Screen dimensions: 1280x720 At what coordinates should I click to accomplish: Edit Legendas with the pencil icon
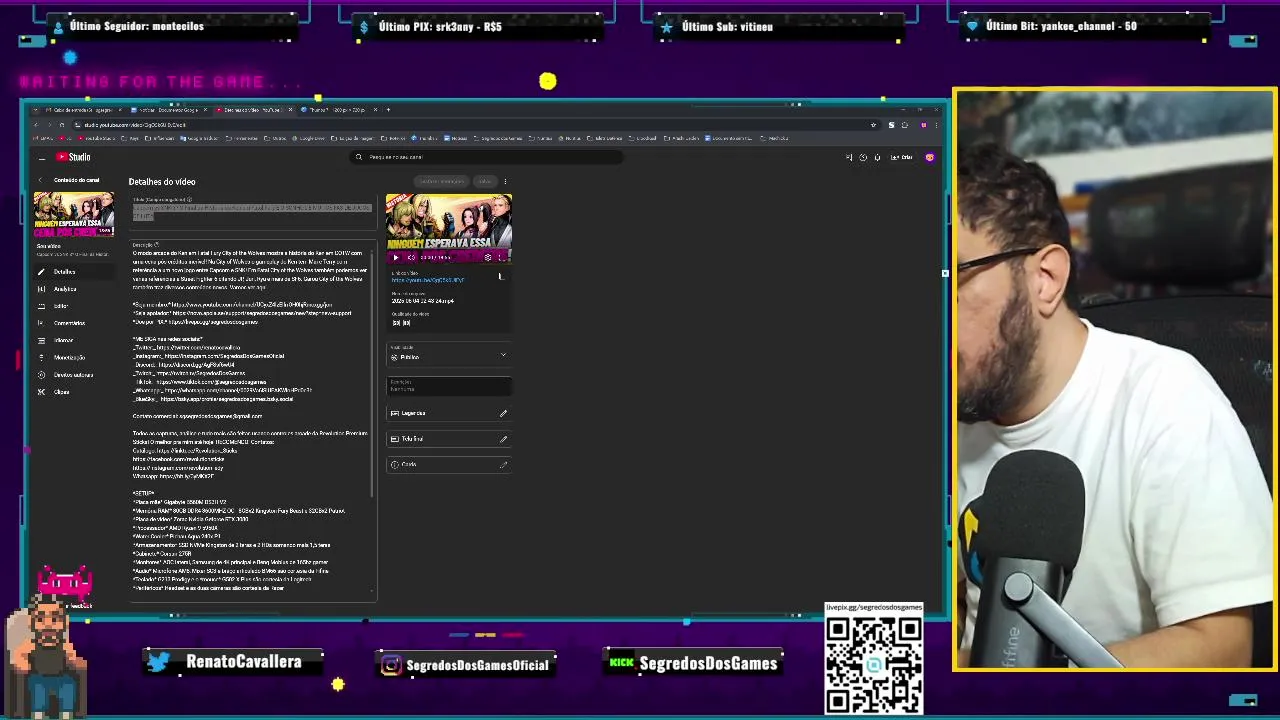click(x=503, y=413)
